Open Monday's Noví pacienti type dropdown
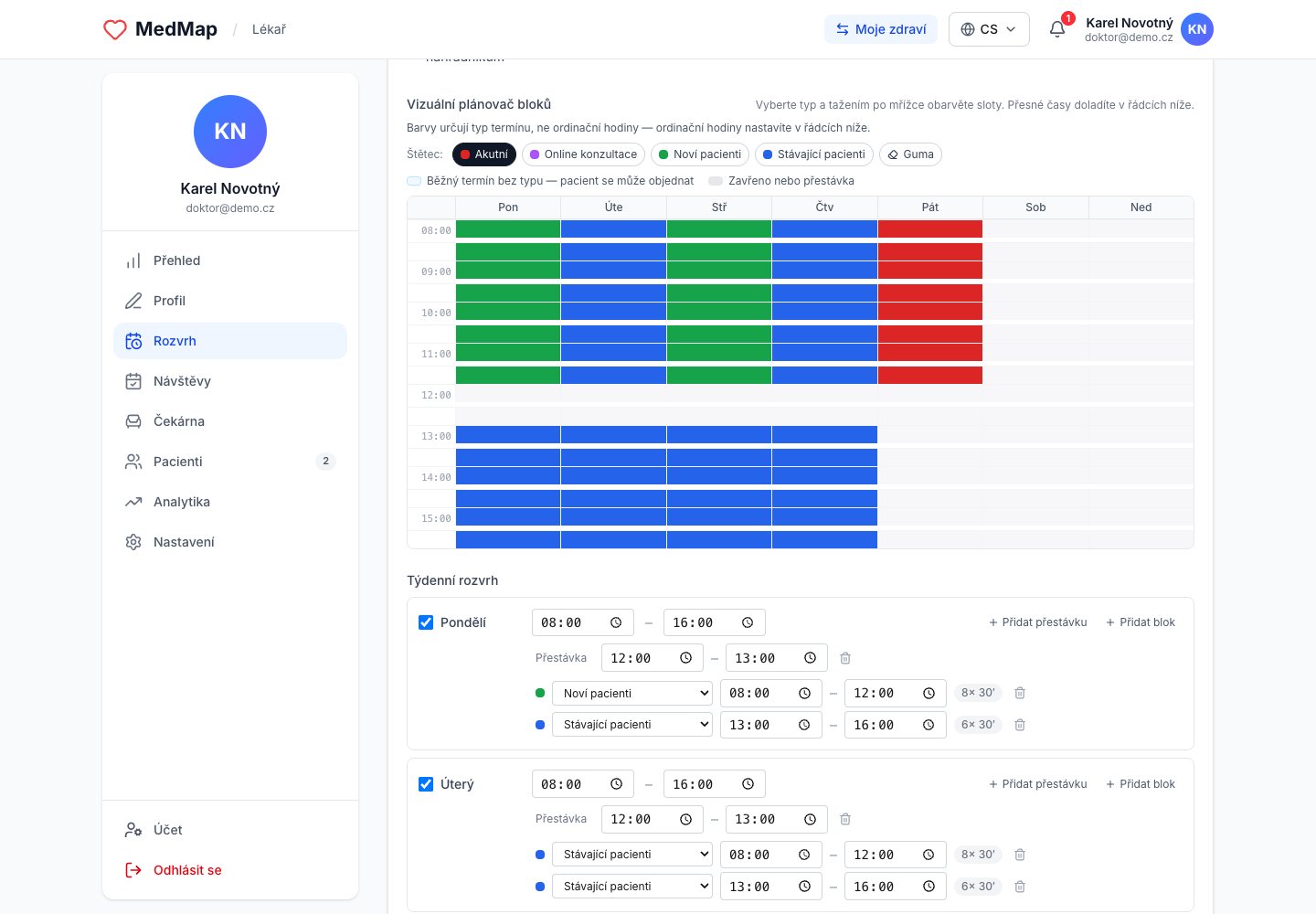Image resolution: width=1316 pixels, height=914 pixels. (631, 693)
